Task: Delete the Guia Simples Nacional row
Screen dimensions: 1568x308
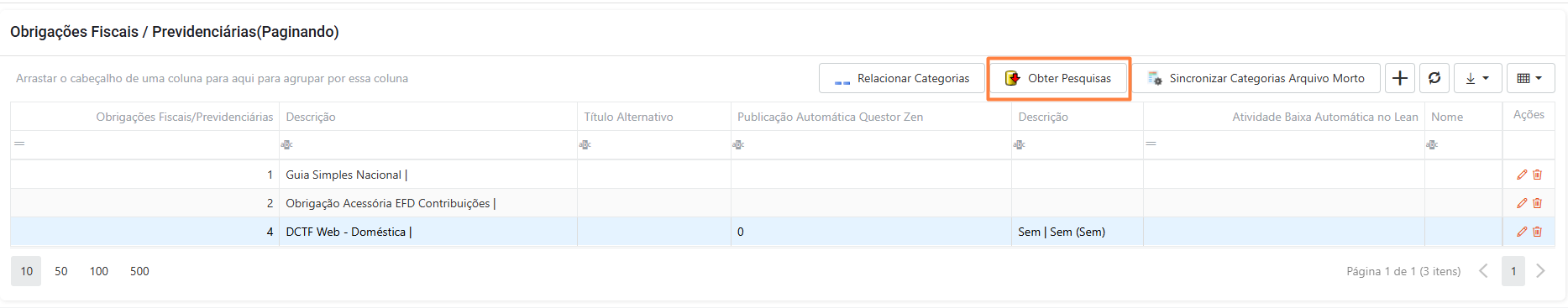Action: 1537,175
